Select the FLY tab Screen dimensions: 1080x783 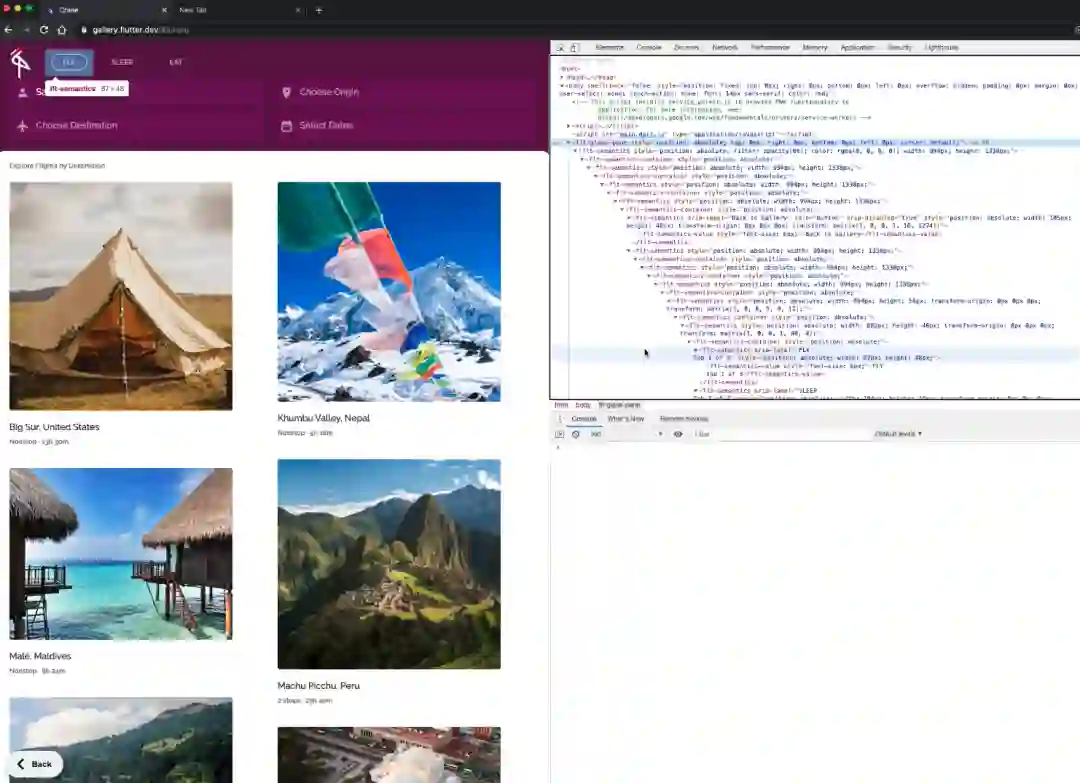tap(69, 62)
